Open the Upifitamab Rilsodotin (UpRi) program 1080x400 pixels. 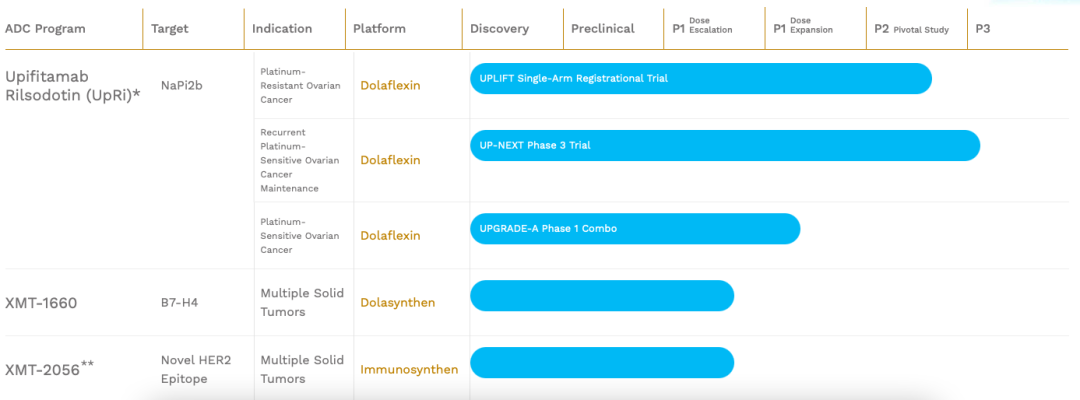(72, 85)
